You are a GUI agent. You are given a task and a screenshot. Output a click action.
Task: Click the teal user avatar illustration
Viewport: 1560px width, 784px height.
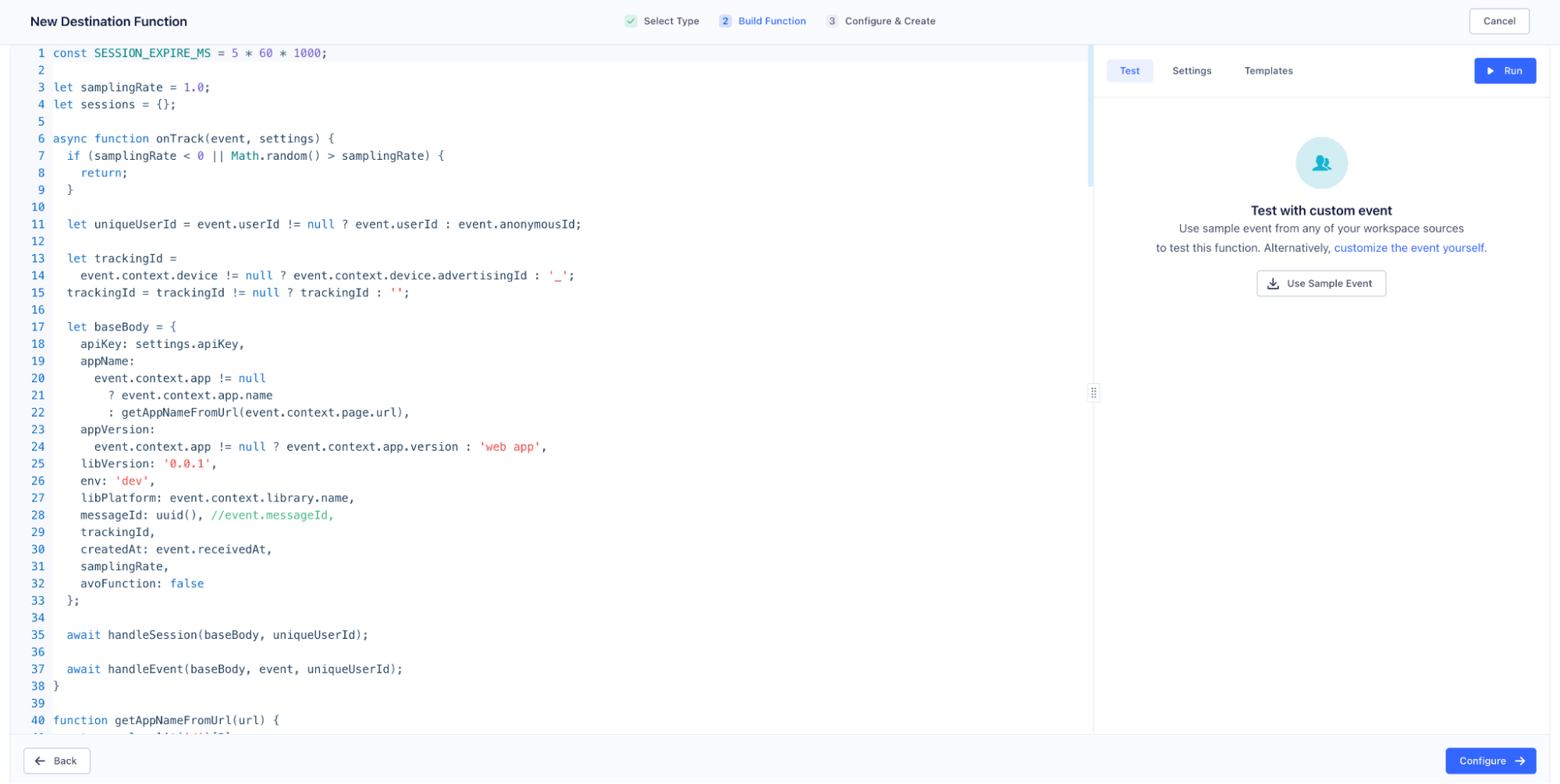(x=1321, y=163)
